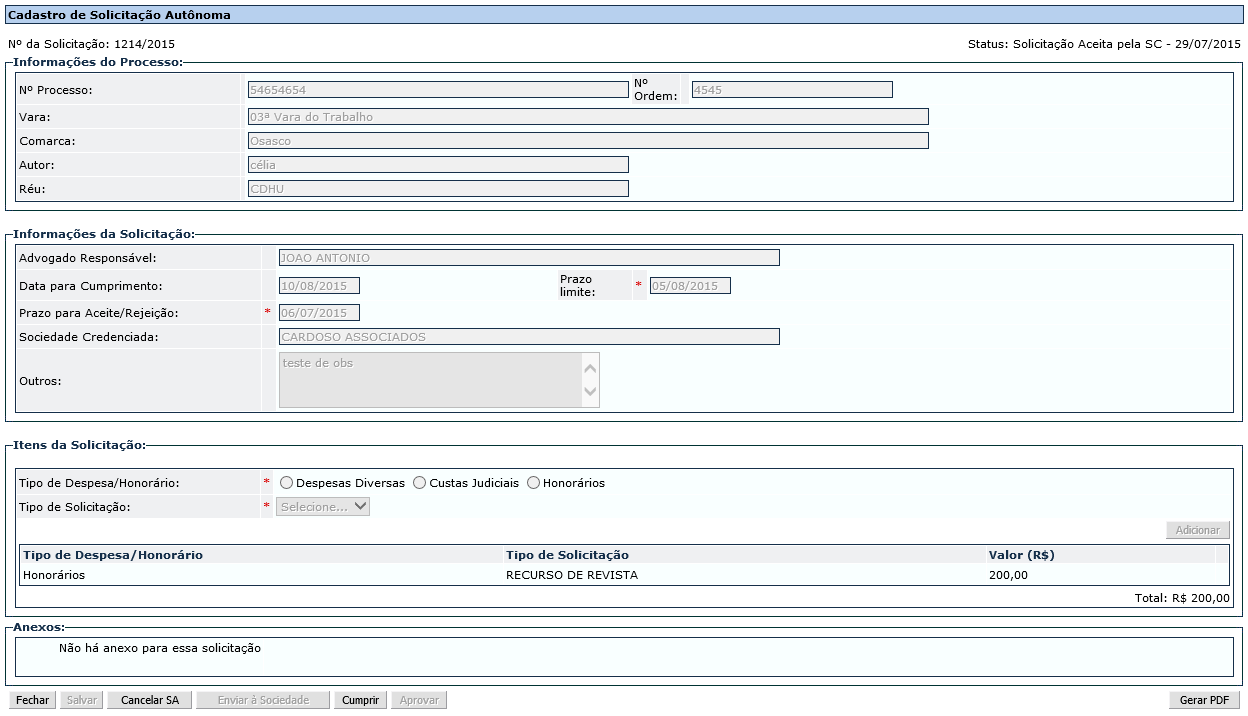Click the Cancelar SA button
The height and width of the screenshot is (716, 1248).
pos(150,700)
